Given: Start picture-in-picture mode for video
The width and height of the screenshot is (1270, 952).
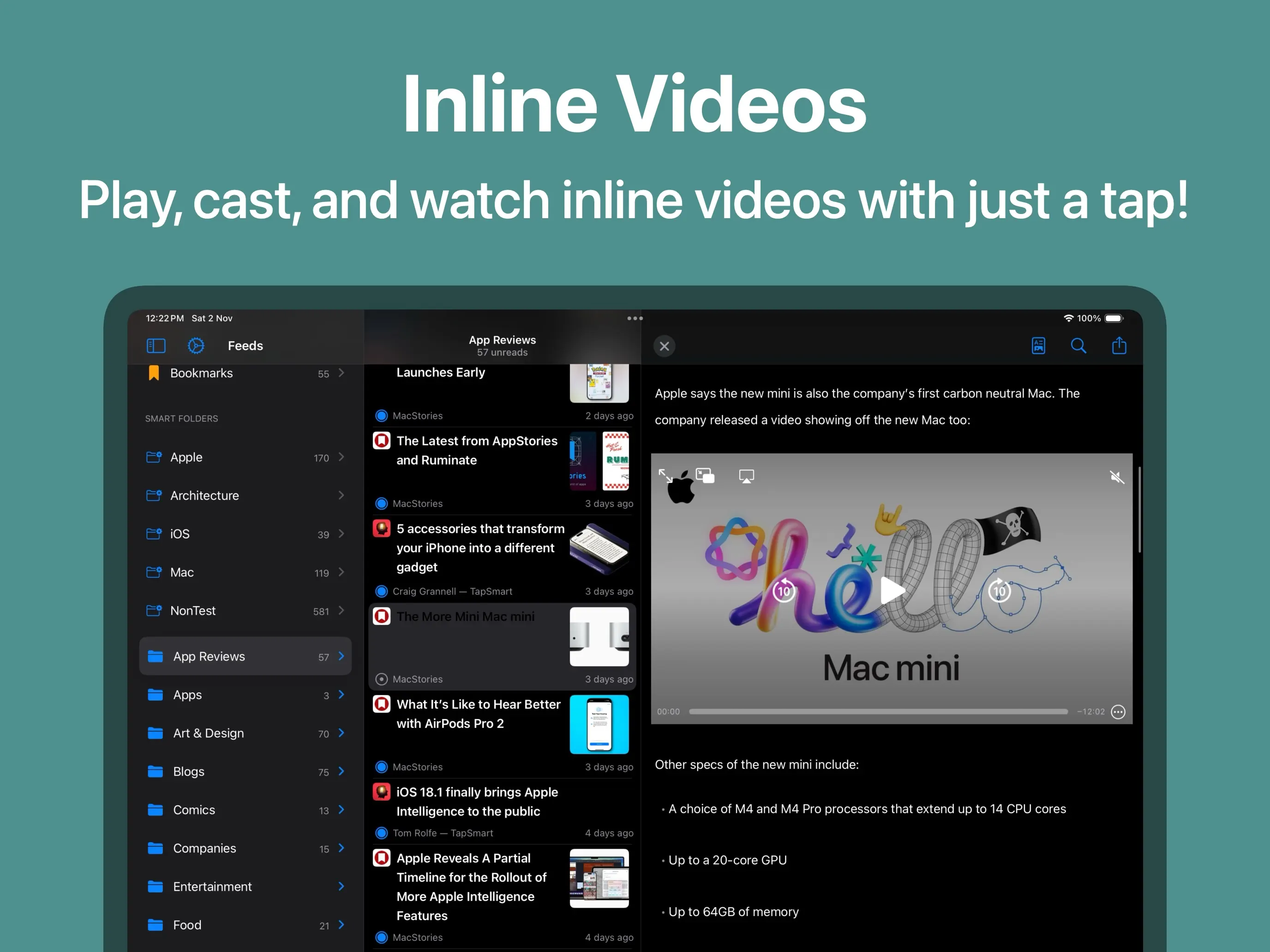Looking at the screenshot, I should tap(705, 475).
